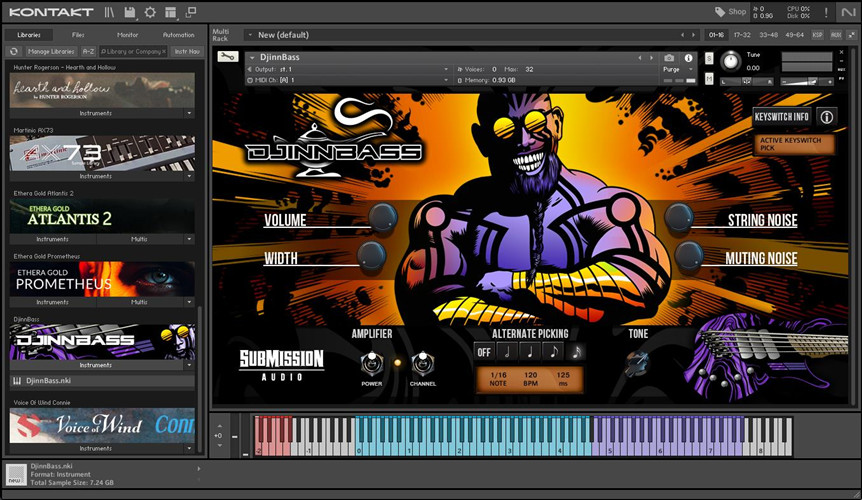Show rack page 33-48
Viewport: 862px width, 500px height.
768,35
